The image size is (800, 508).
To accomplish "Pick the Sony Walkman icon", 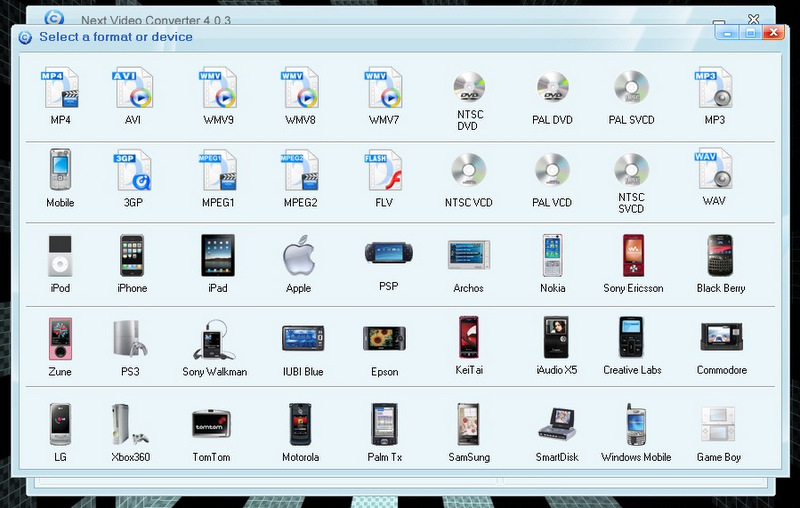I will [x=215, y=339].
